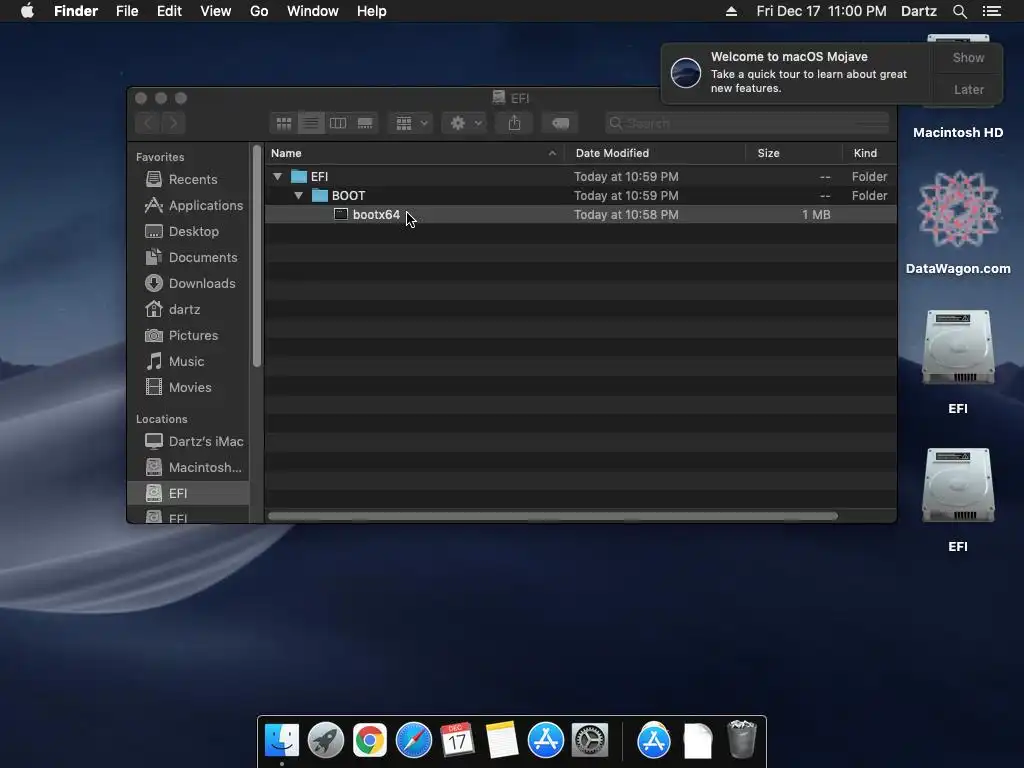Open the Window menu
This screenshot has height=768, width=1024.
[x=313, y=11]
